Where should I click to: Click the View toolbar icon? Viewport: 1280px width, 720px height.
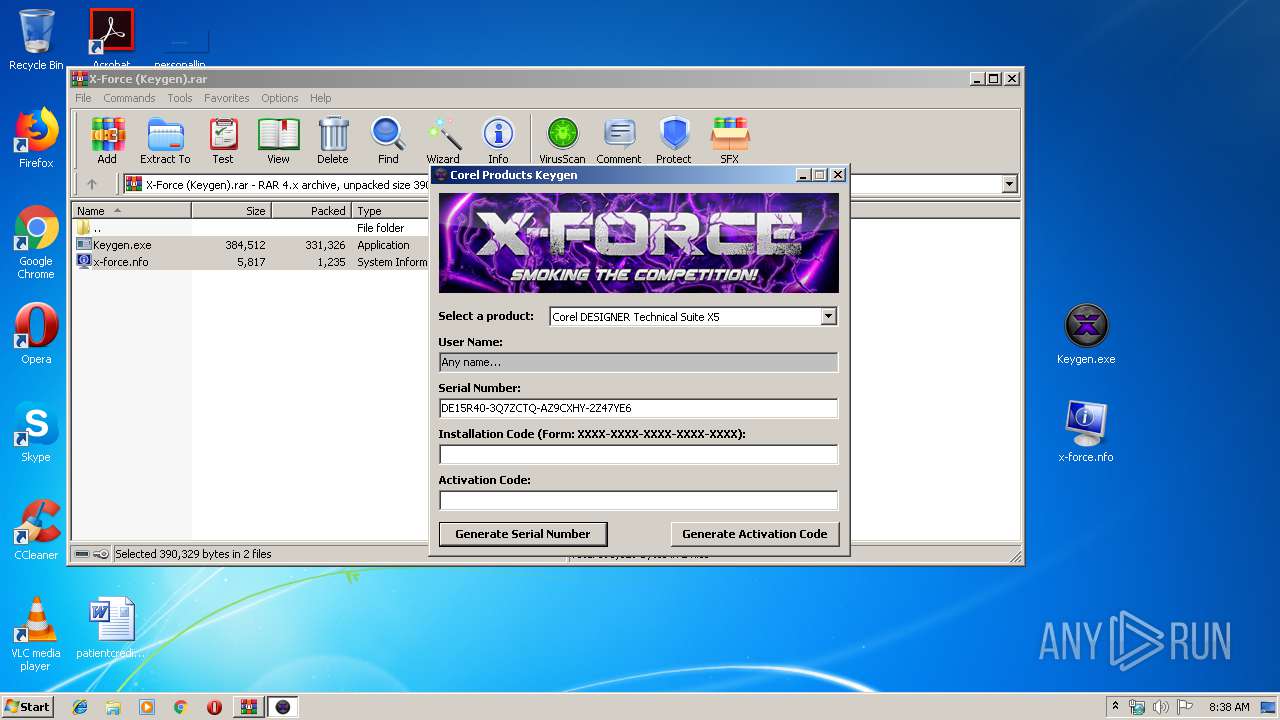pos(278,140)
